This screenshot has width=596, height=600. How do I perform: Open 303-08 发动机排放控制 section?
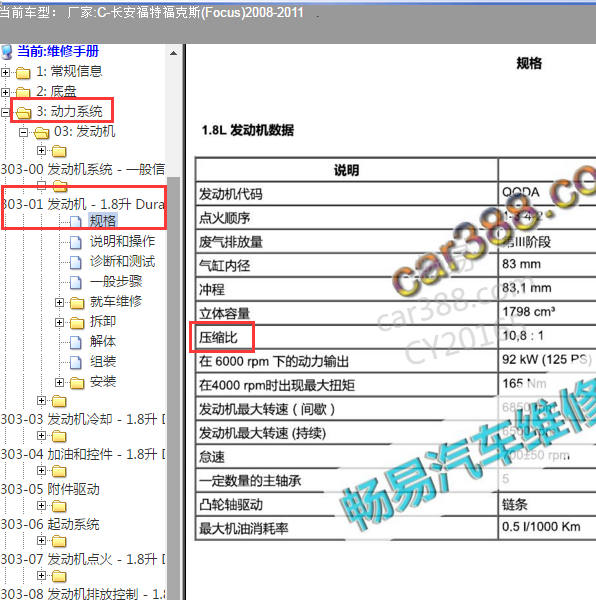(x=83, y=593)
